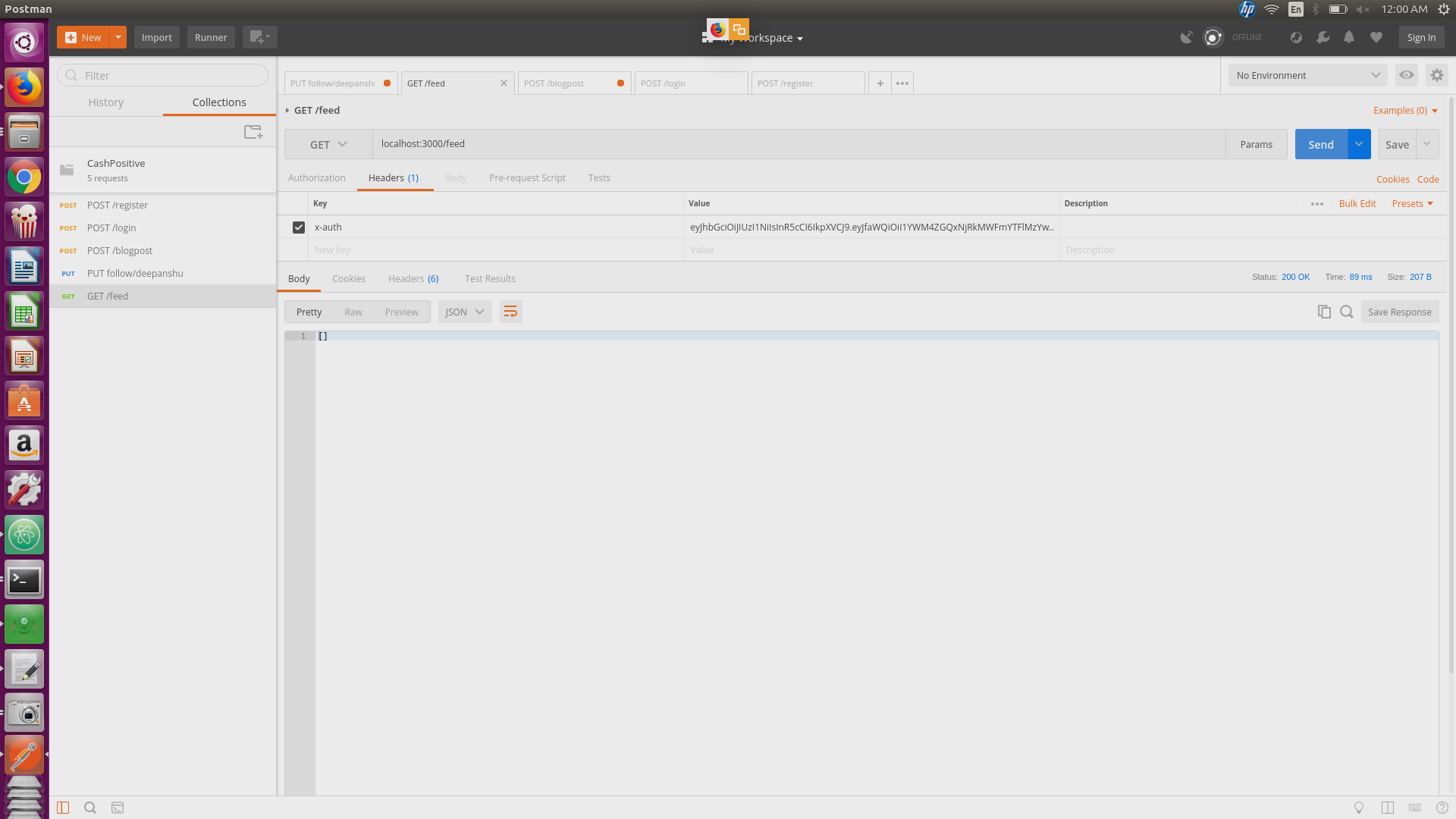The height and width of the screenshot is (819, 1456).
Task: Select PUT follow/deepanshu in collection list
Action: pyautogui.click(x=163, y=273)
